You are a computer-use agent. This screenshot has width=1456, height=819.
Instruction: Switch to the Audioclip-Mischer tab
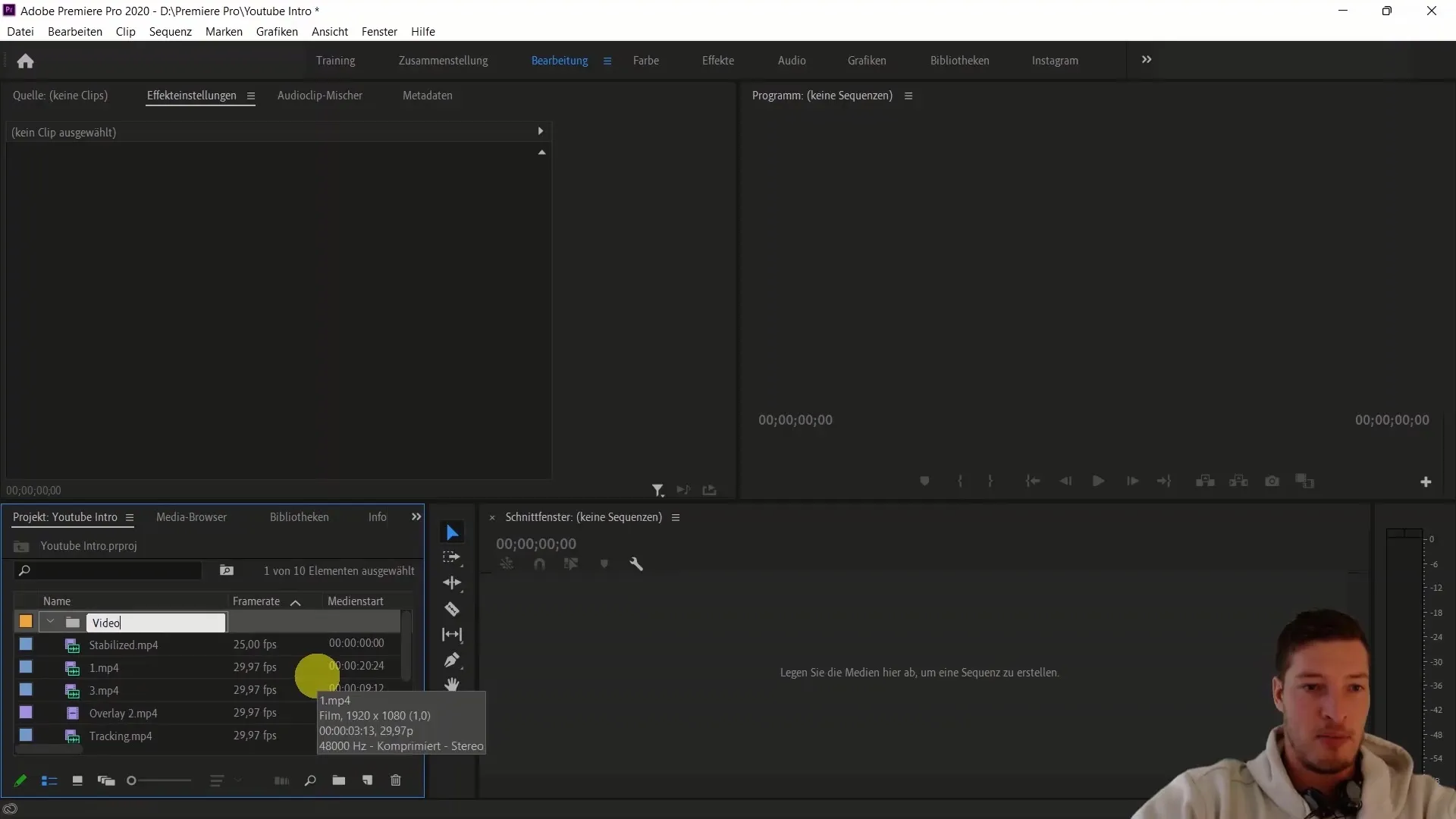(320, 96)
